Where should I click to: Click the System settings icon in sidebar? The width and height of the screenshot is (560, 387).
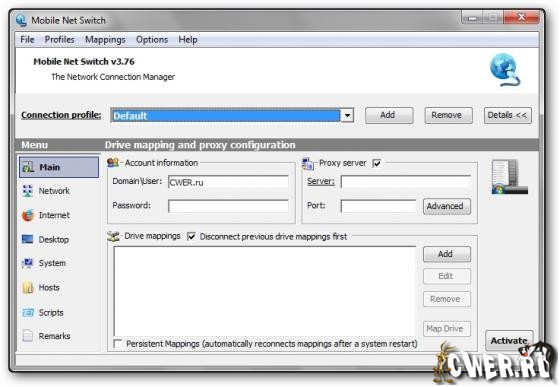click(x=28, y=263)
